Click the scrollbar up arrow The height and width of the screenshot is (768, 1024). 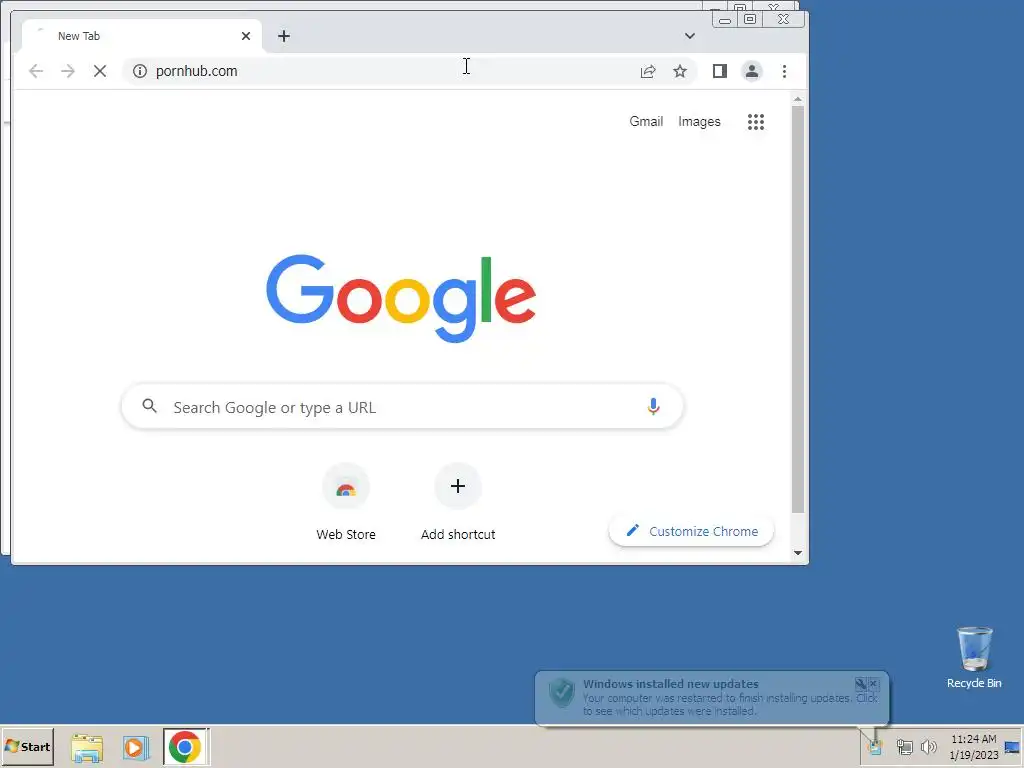tap(797, 99)
